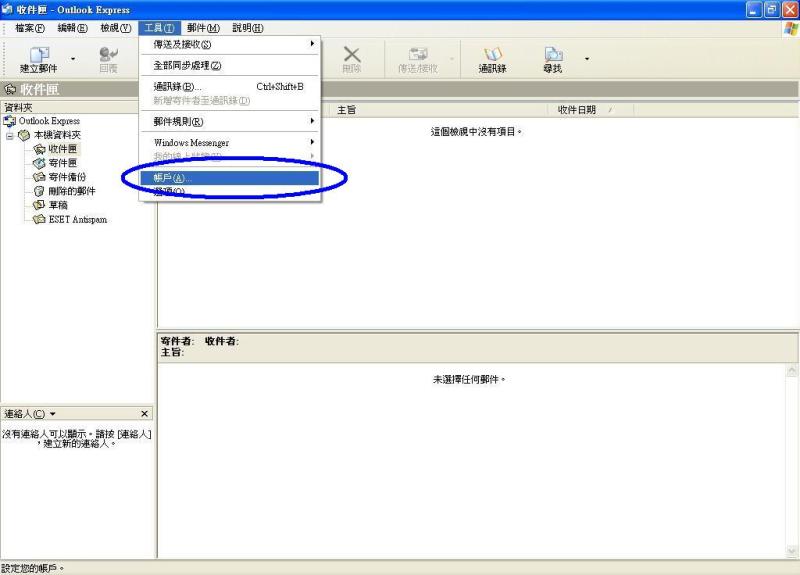The image size is (800, 575).
Task: Open the 說明(H) menu
Action: (248, 28)
